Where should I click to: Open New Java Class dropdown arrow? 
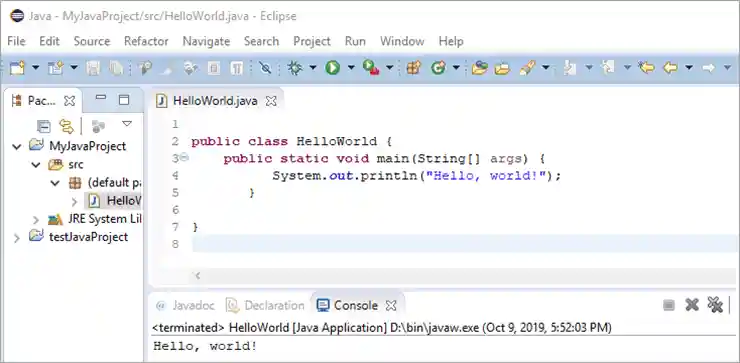[x=456, y=68]
